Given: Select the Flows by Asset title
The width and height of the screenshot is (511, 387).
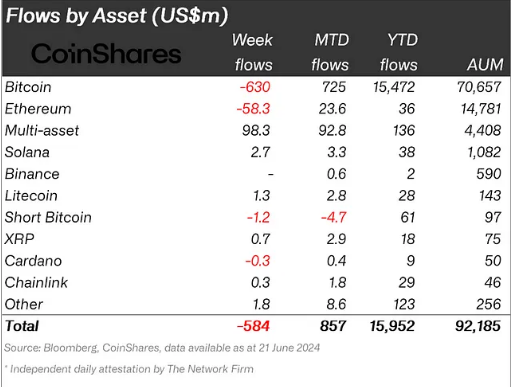Looking at the screenshot, I should (117, 16).
